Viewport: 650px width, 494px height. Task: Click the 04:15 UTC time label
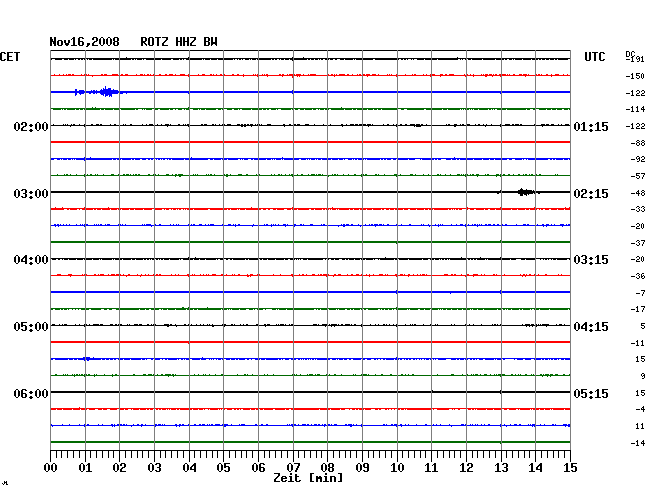(x=591, y=327)
